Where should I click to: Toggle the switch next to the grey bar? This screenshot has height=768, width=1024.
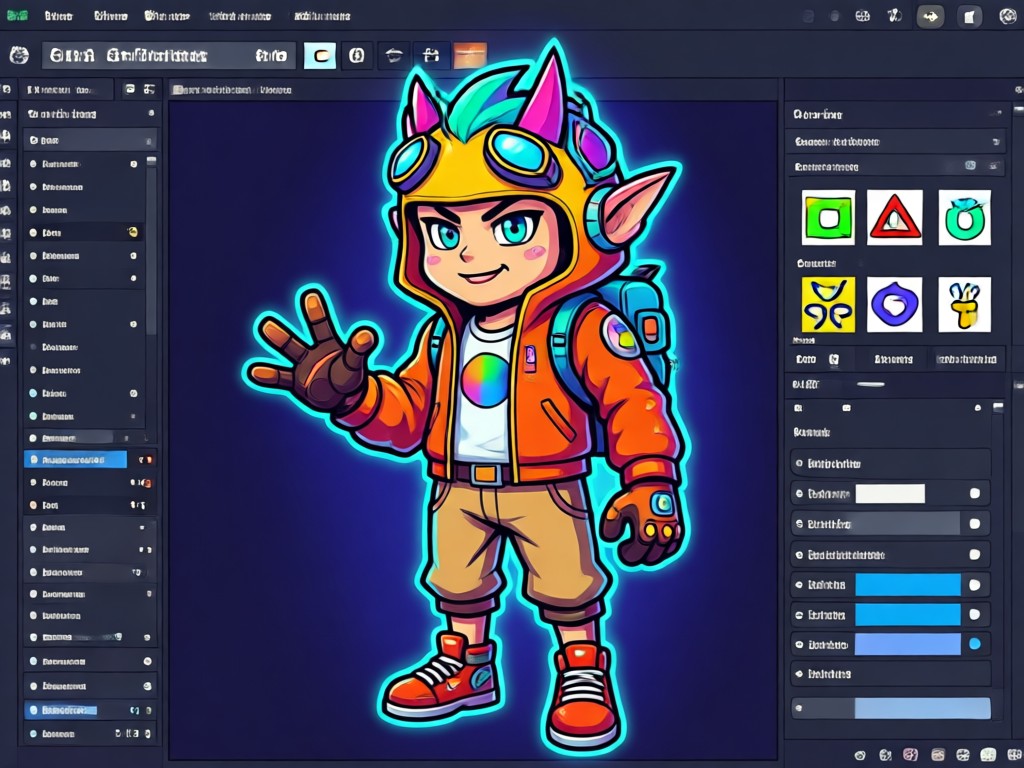point(974,524)
